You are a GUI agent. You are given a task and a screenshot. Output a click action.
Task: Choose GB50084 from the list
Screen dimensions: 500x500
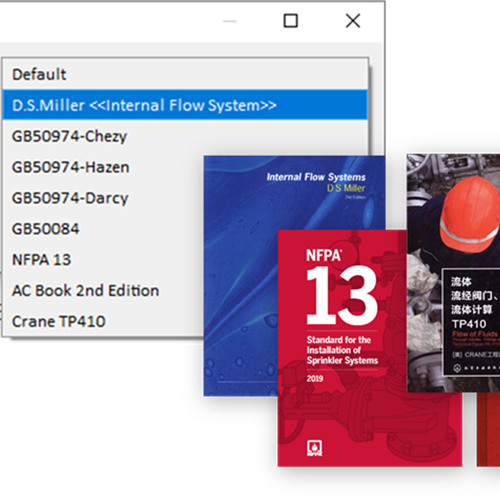[103, 229]
